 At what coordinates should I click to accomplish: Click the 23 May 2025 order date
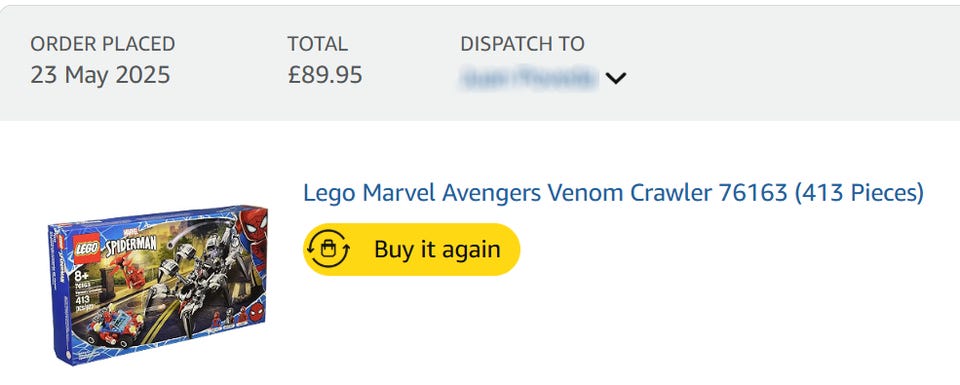click(100, 75)
